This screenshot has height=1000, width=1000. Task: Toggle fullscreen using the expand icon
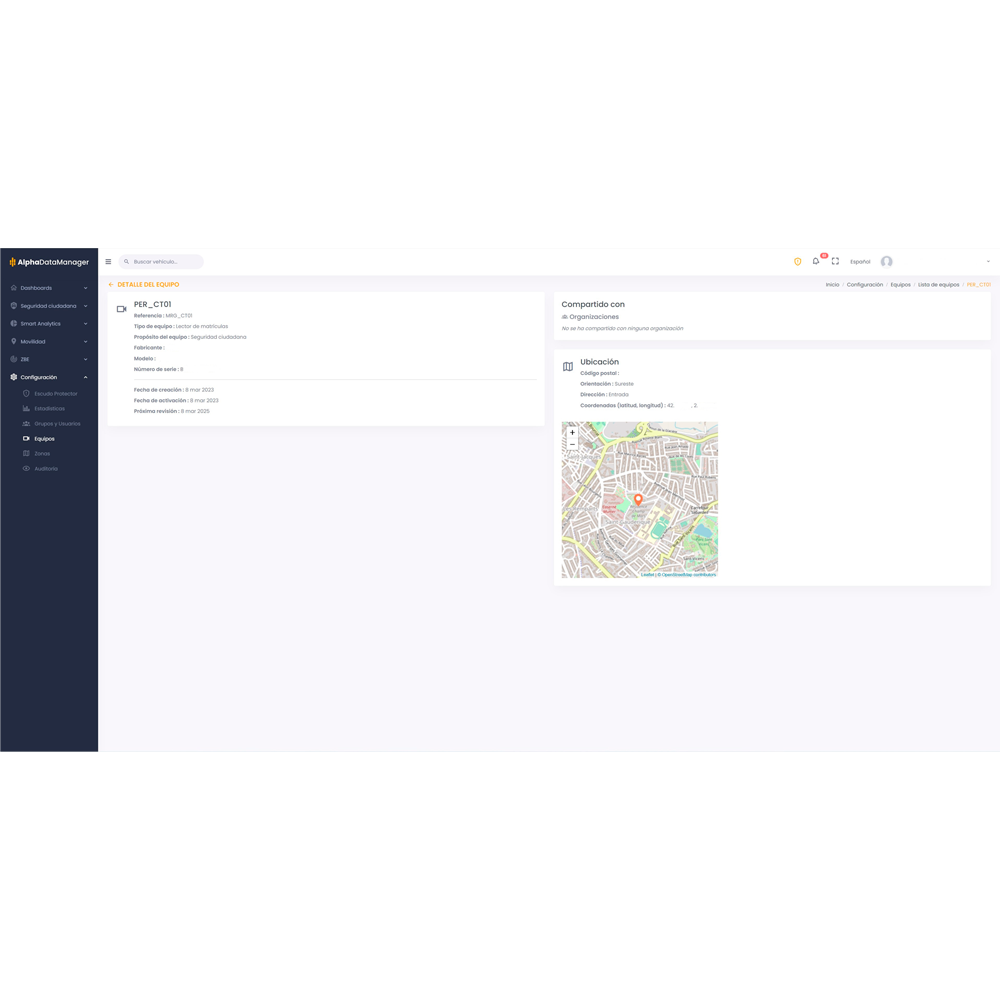pyautogui.click(x=835, y=261)
